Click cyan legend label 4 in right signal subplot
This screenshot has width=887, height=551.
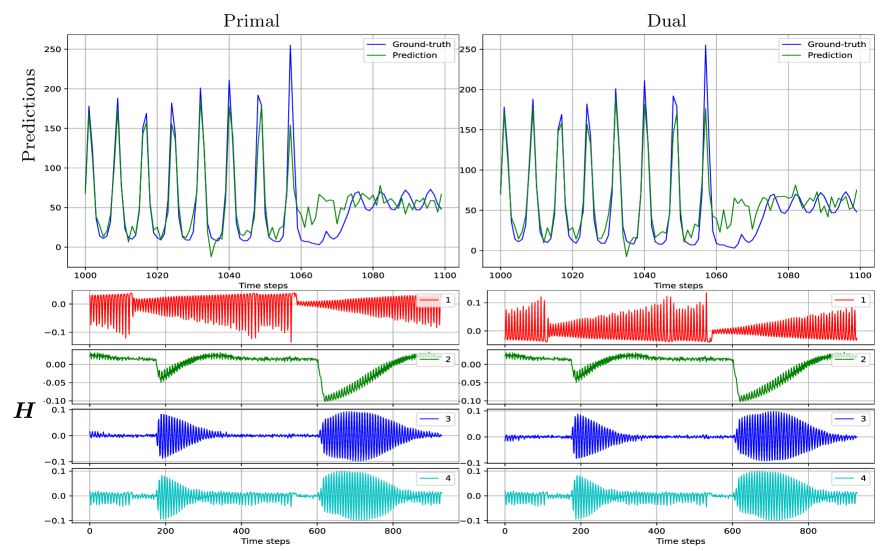(864, 479)
